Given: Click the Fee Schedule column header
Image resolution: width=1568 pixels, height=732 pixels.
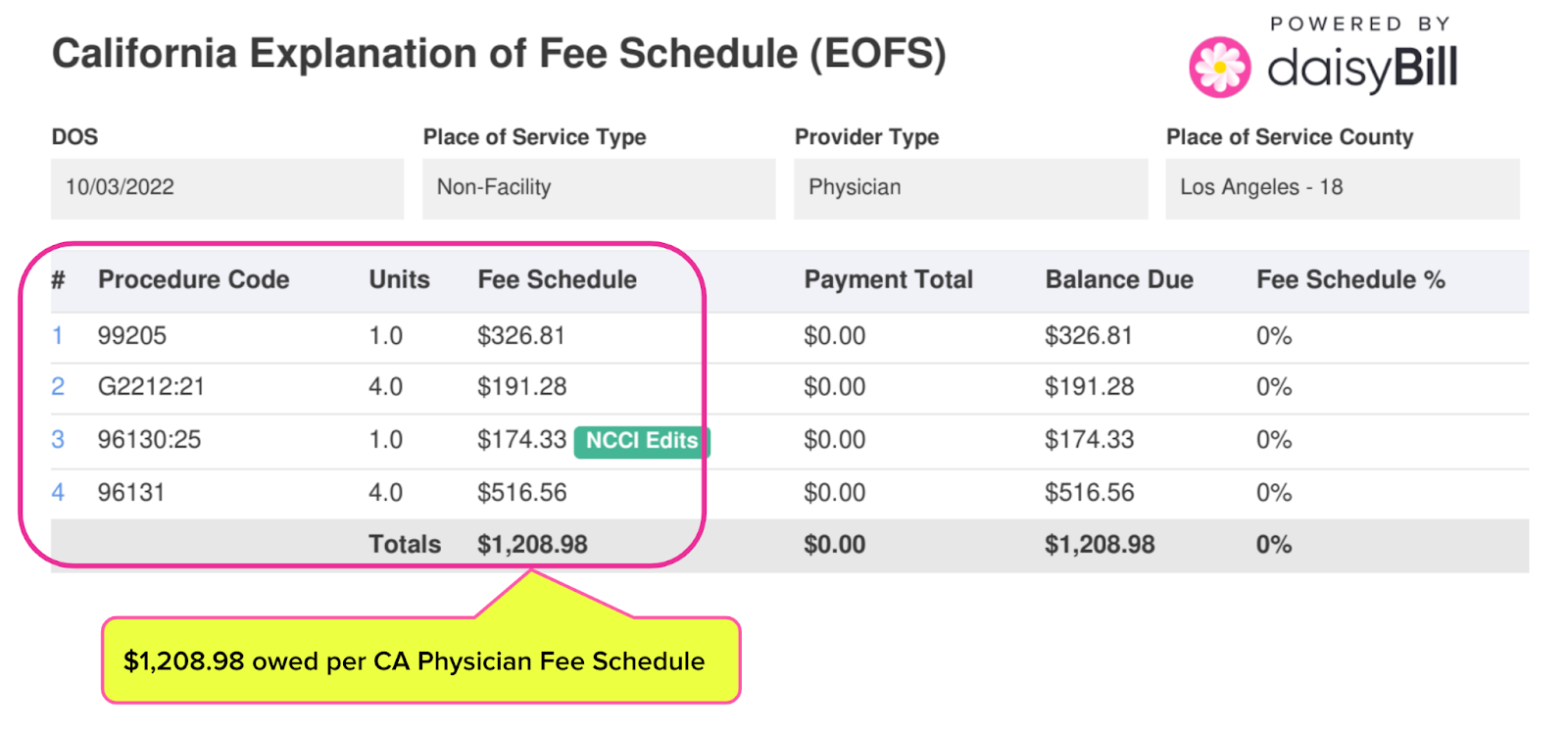Looking at the screenshot, I should pos(558,280).
